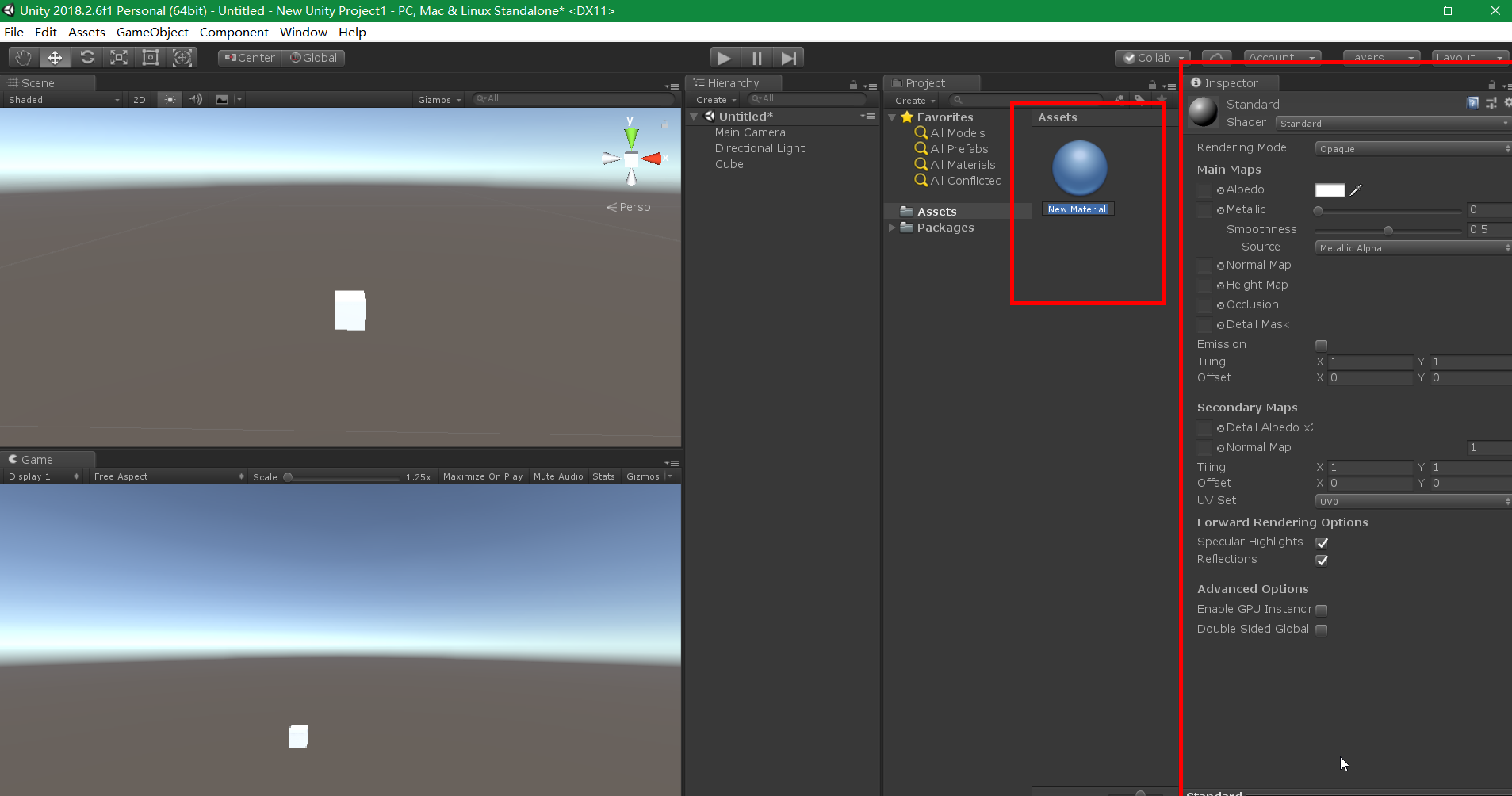Toggle Scene view audio with the speaker icon
The height and width of the screenshot is (796, 1512).
[196, 99]
